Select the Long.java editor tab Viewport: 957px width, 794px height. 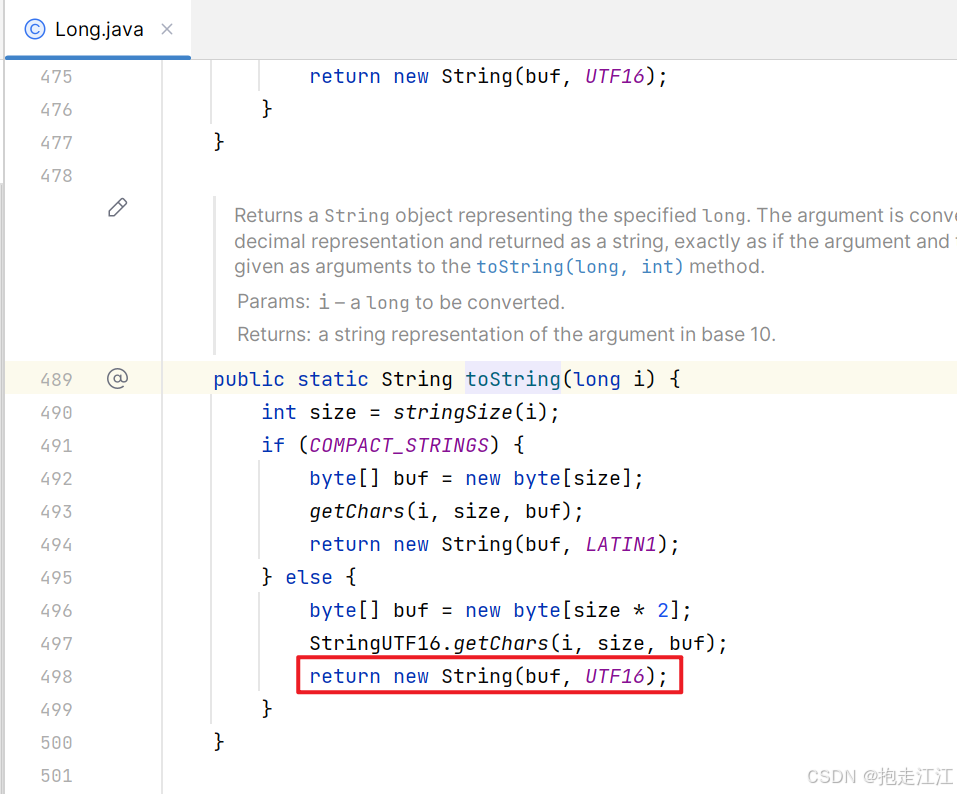[x=98, y=29]
